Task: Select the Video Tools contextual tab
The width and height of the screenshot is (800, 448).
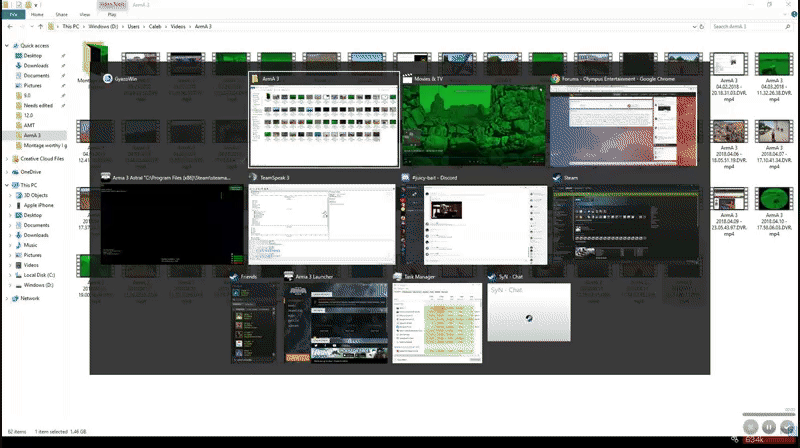Action: pyautogui.click(x=112, y=5)
